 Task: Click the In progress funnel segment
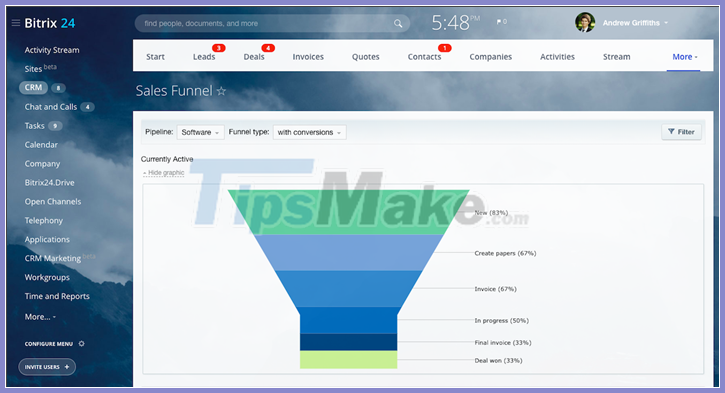pyautogui.click(x=349, y=320)
